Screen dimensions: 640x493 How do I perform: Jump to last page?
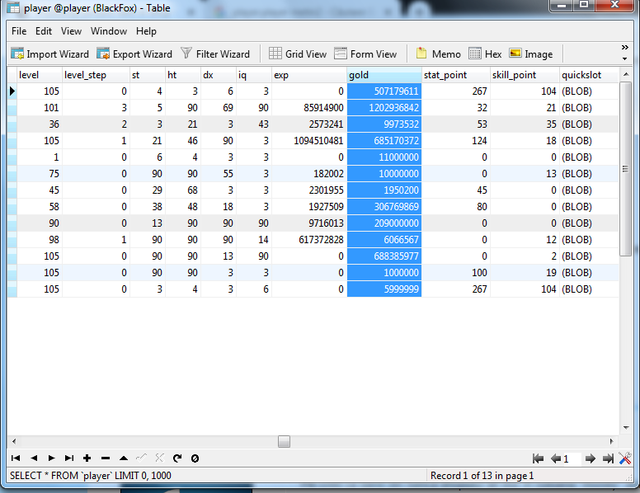click(x=608, y=459)
